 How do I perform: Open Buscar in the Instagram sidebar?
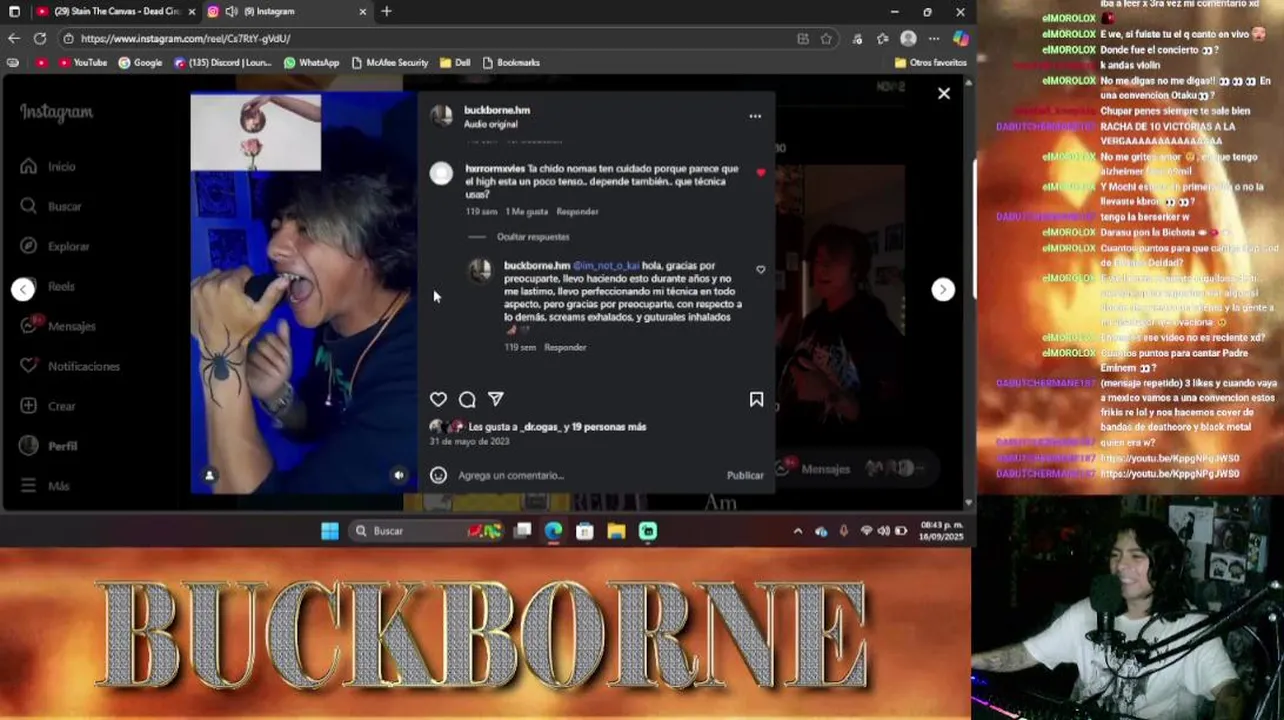point(52,206)
